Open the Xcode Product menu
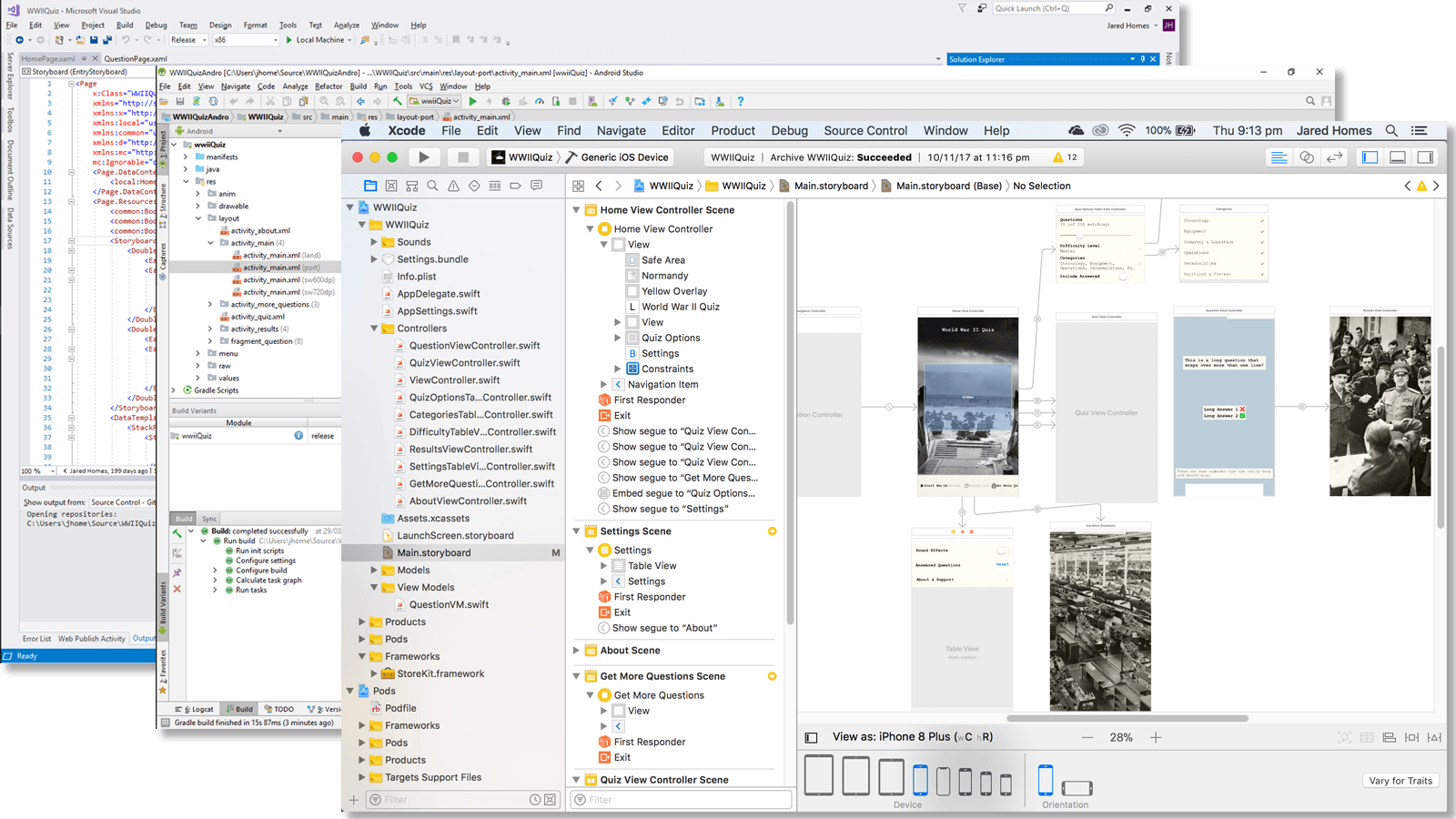Screen dimensions: 1456x819 pos(733,131)
